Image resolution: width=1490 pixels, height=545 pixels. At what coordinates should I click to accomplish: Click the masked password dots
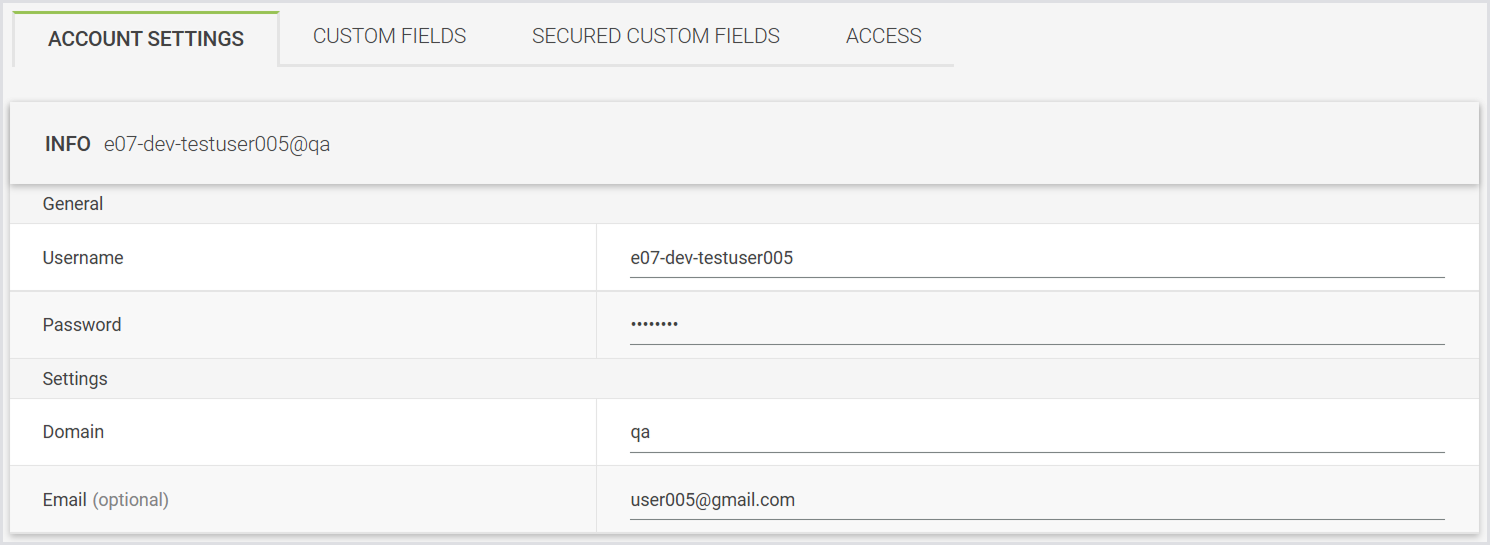pos(654,325)
